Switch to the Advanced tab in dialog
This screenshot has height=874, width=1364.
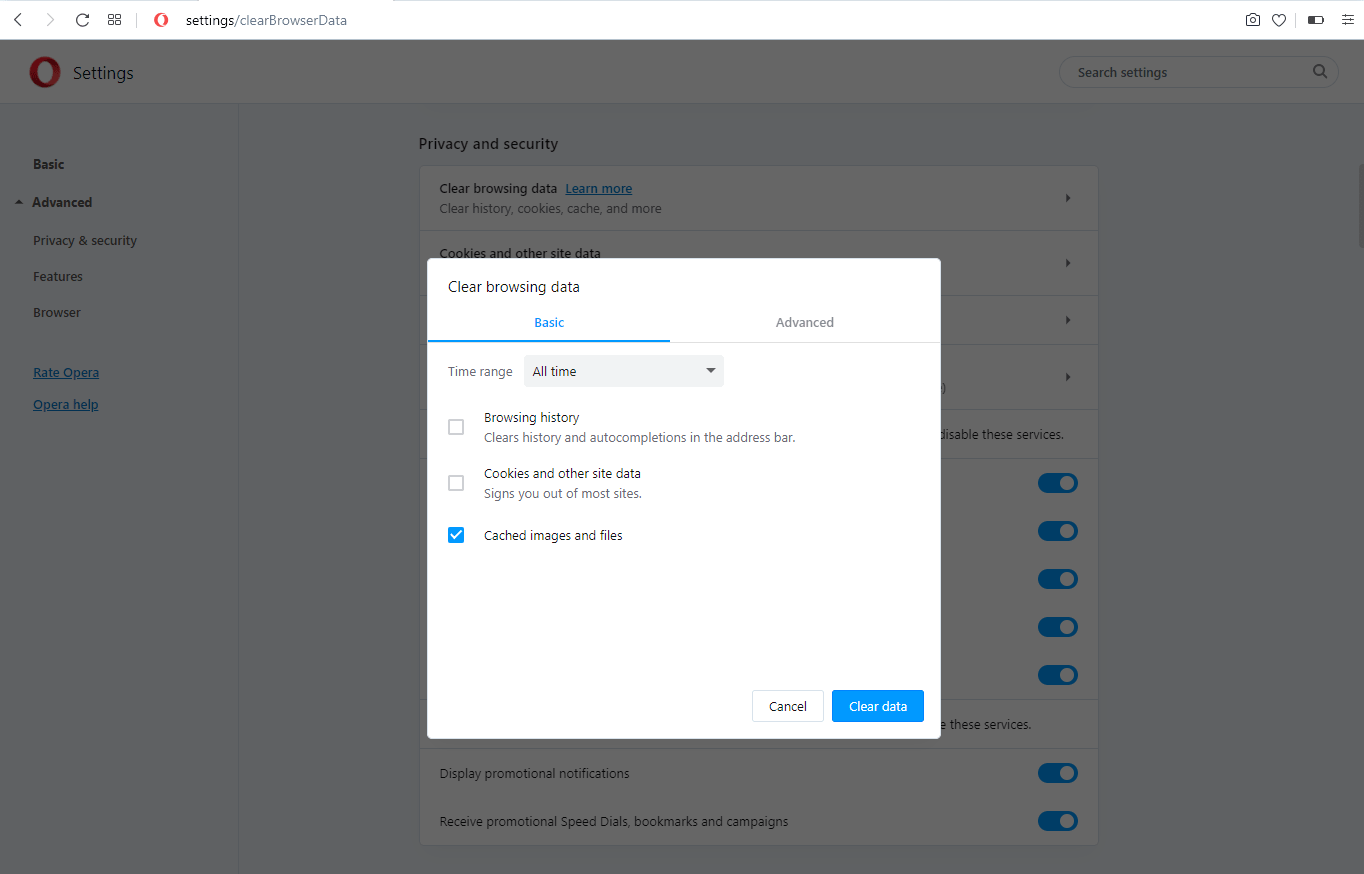(804, 322)
